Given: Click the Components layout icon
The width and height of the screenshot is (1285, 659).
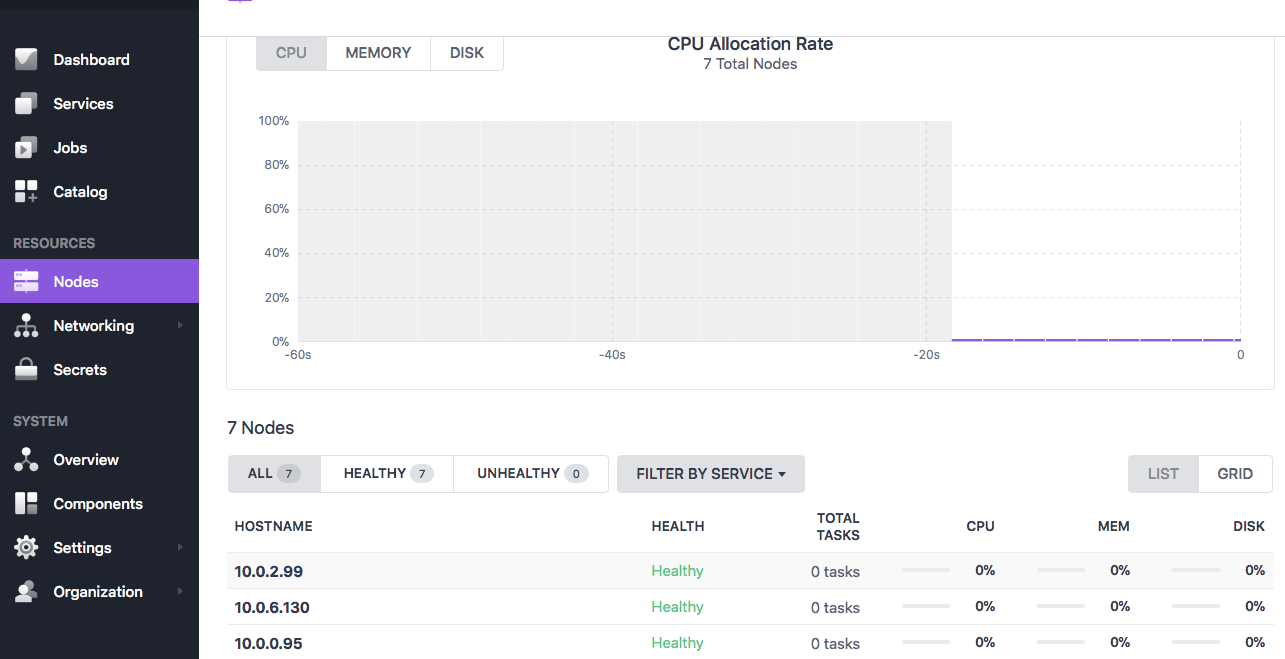Looking at the screenshot, I should click(x=26, y=504).
